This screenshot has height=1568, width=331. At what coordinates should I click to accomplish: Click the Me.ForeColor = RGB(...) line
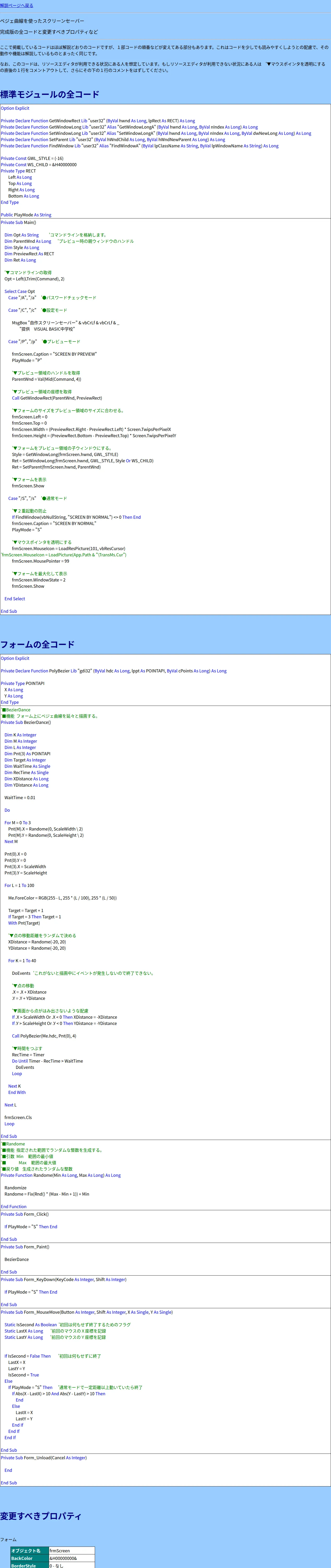tap(63, 898)
